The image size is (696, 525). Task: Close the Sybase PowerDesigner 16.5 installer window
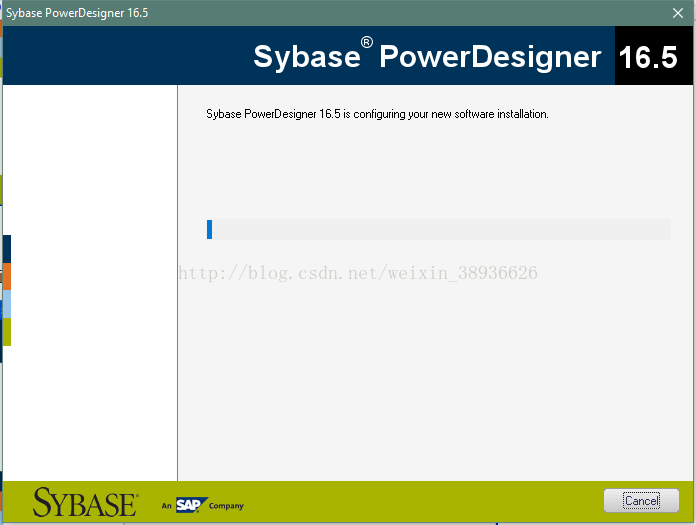click(x=678, y=13)
